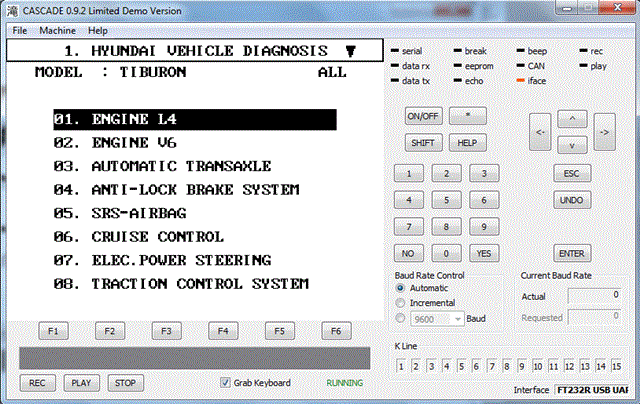This screenshot has width=640, height=404.
Task: Click the gray playback progress bar
Action: (x=195, y=358)
